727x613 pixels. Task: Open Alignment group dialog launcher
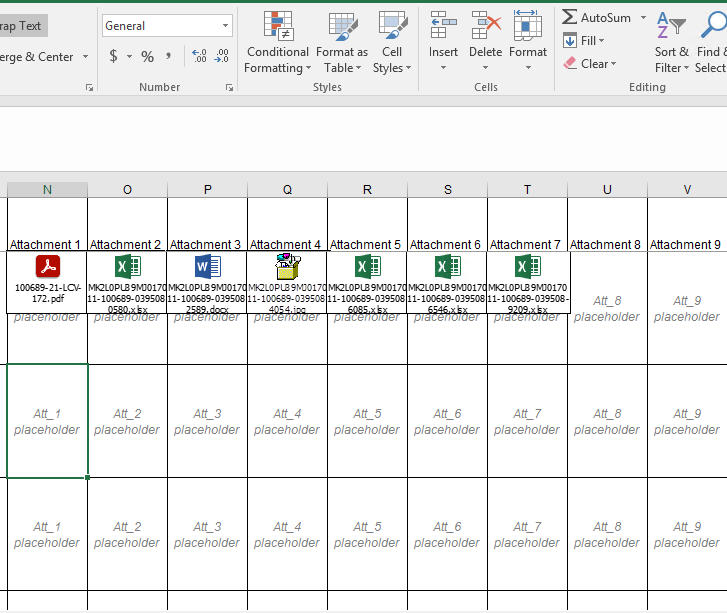tap(89, 88)
